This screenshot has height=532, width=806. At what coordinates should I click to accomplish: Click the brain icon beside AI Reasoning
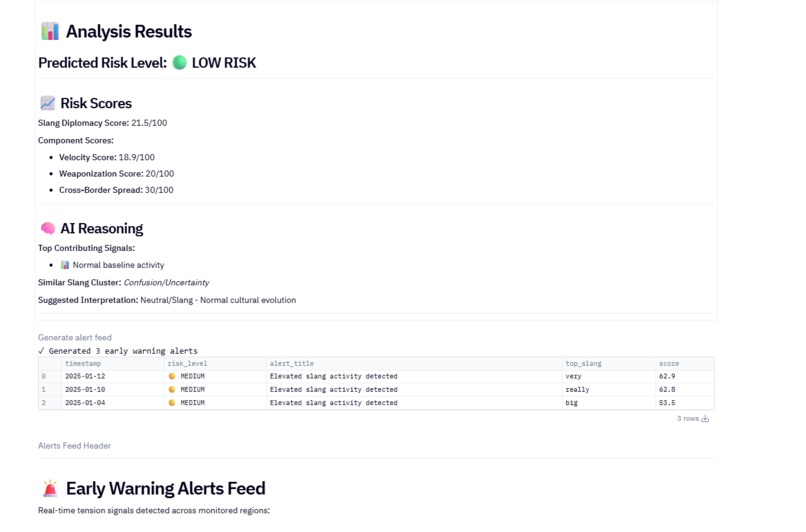click(48, 228)
